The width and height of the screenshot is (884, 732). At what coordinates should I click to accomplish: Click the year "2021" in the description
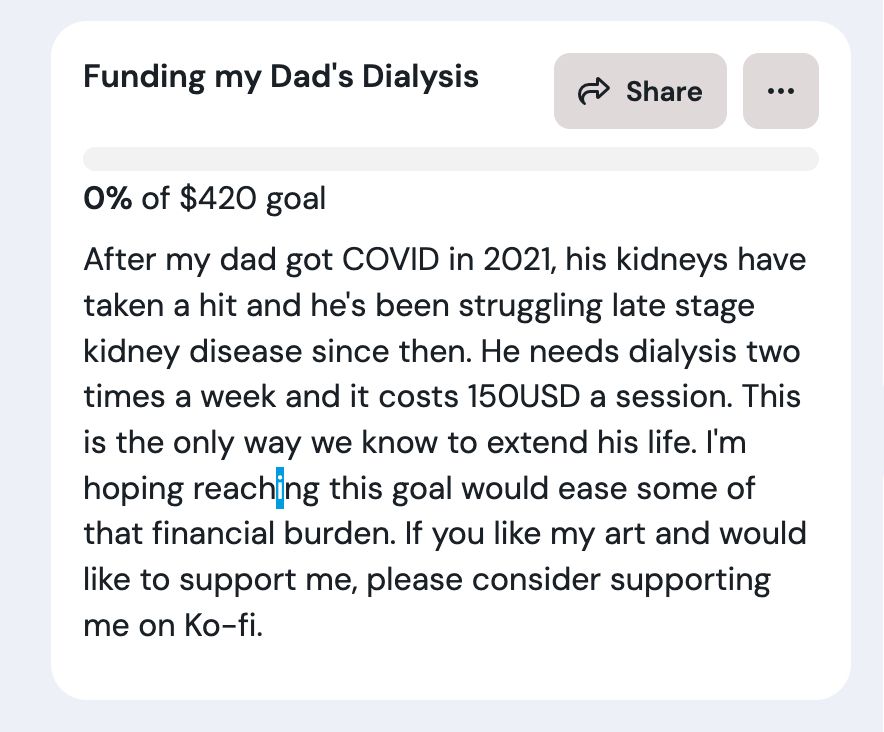coord(518,260)
